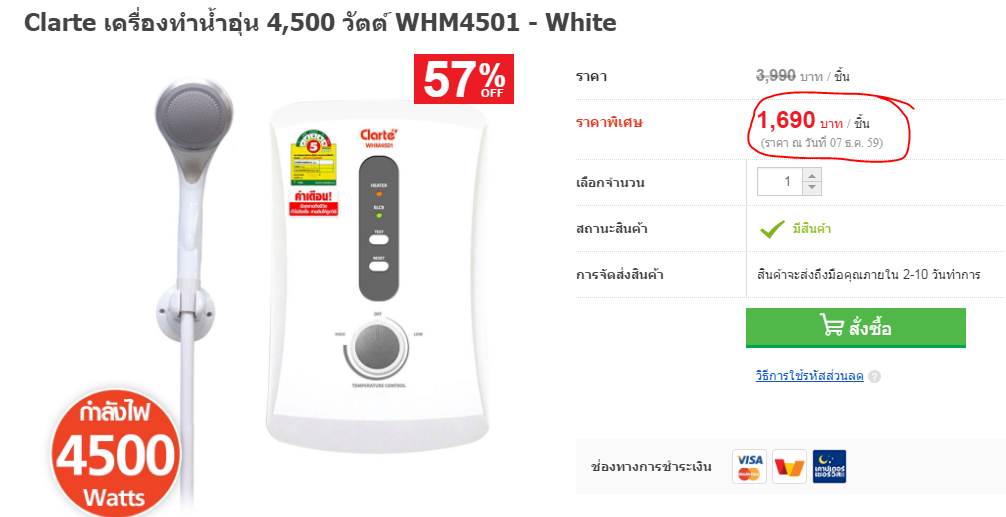Click the water heater product image
Viewport: 1006px width, 517px height.
pos(377,276)
